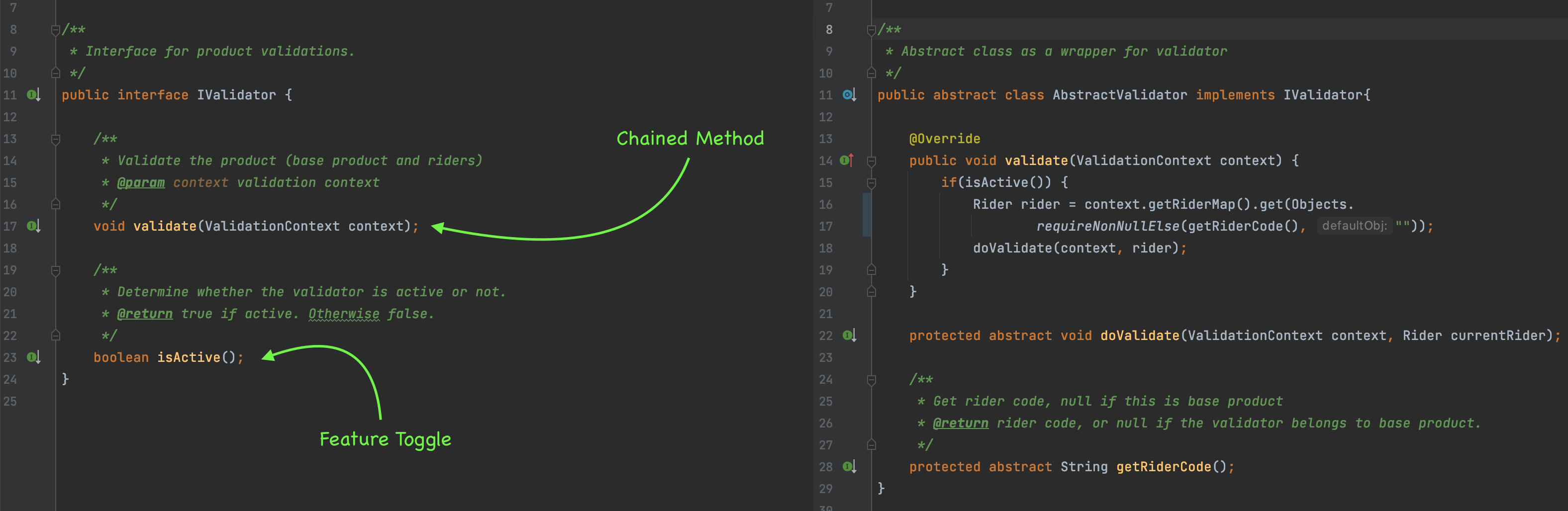Image resolution: width=1568 pixels, height=511 pixels.
Task: Click 'IValidator' in the public interface declaration
Action: coord(236,95)
